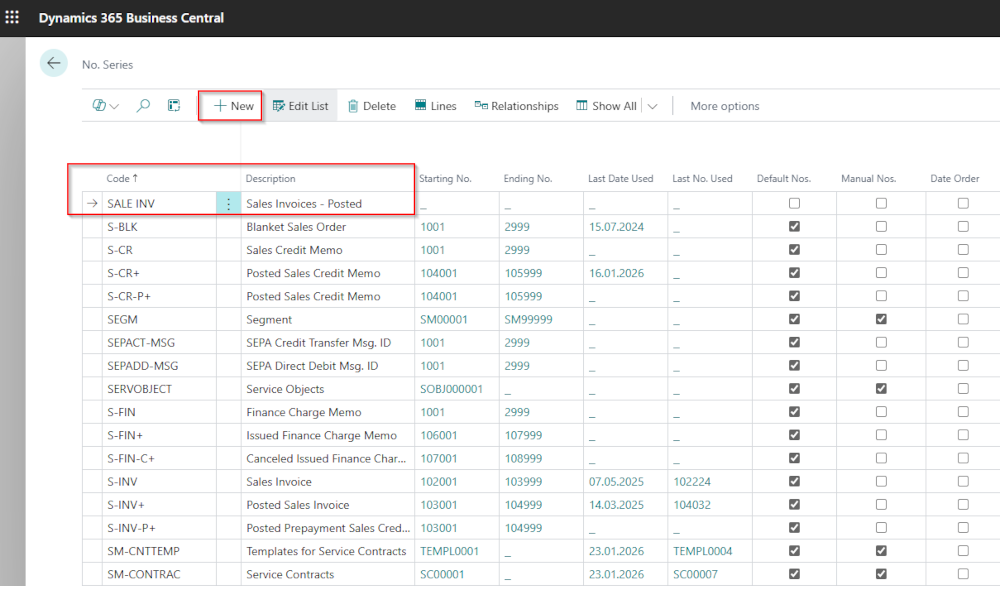Toggle Default Nos. for S-INV row

794,481
